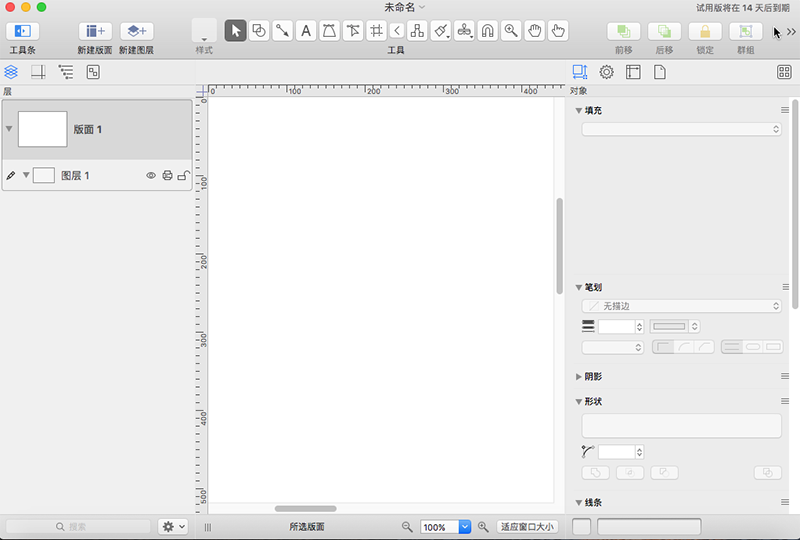Select the 版面 1 canvas thumbnail
Screen dimensions: 800x540
42,129
